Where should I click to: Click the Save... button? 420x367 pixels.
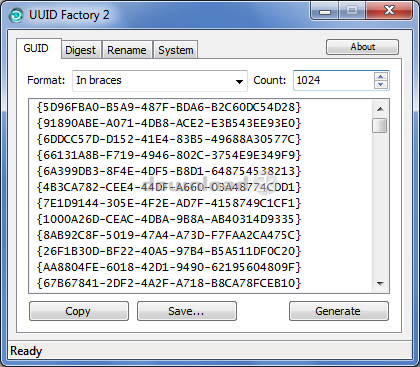tap(187, 311)
